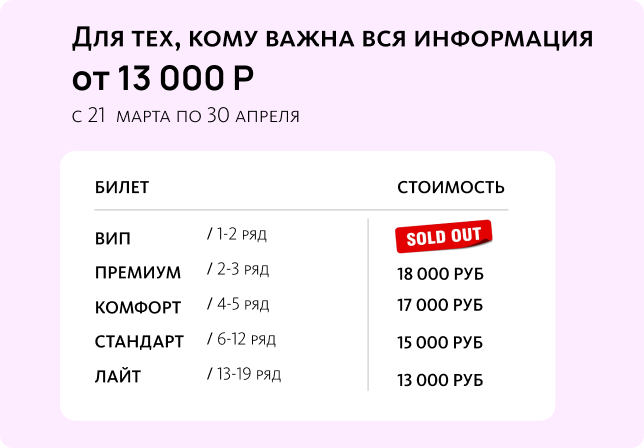Click the "1-2 ряд" row label

coord(237,235)
